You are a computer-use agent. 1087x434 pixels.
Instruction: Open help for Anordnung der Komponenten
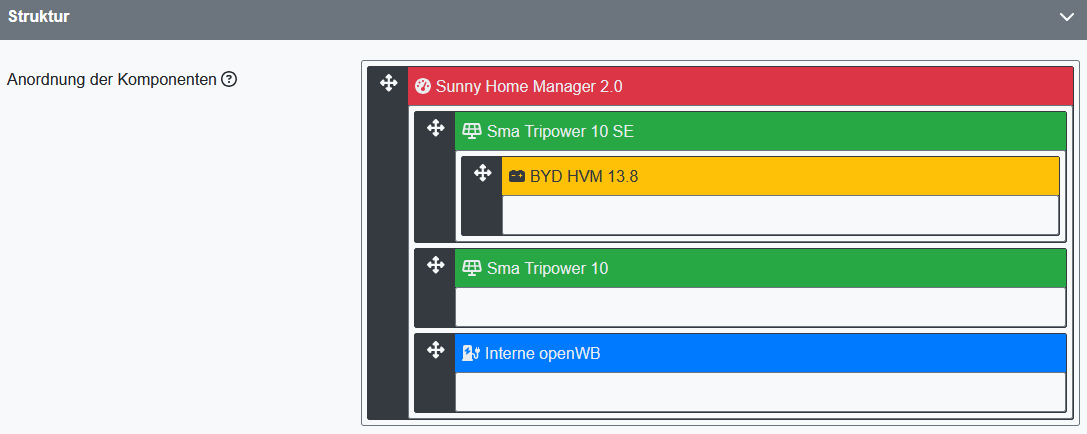point(229,80)
